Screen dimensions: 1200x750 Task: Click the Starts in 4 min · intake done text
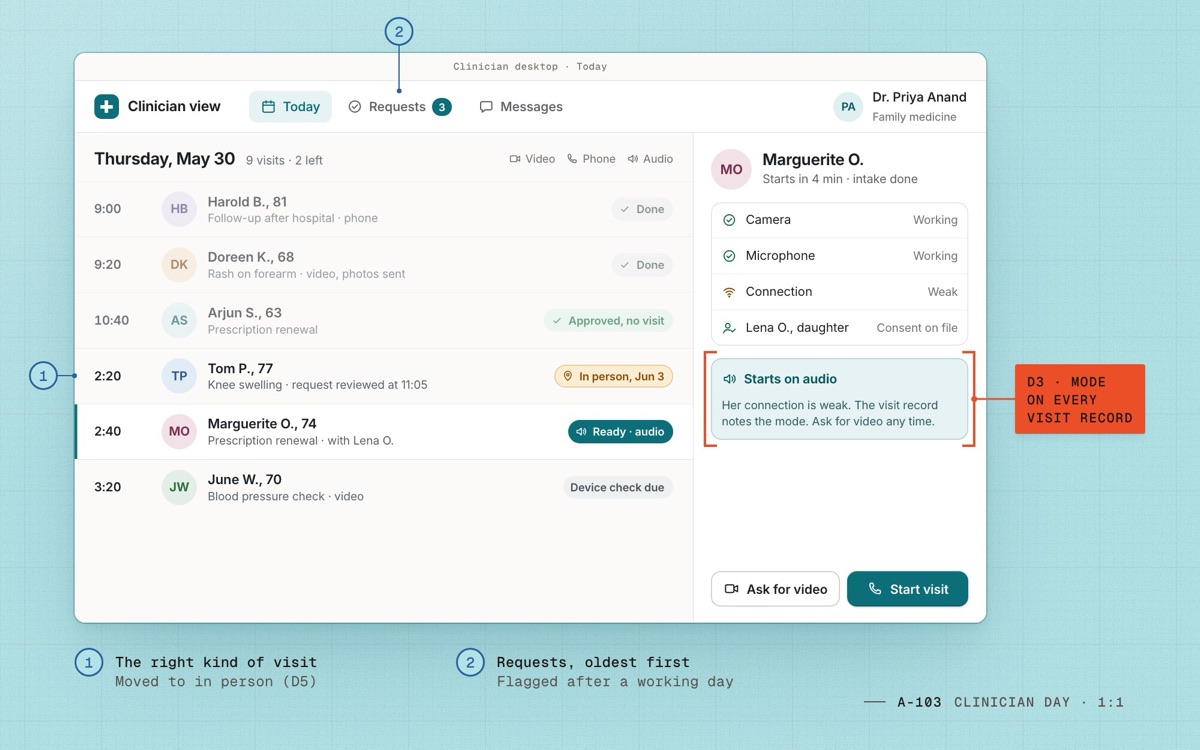click(840, 179)
